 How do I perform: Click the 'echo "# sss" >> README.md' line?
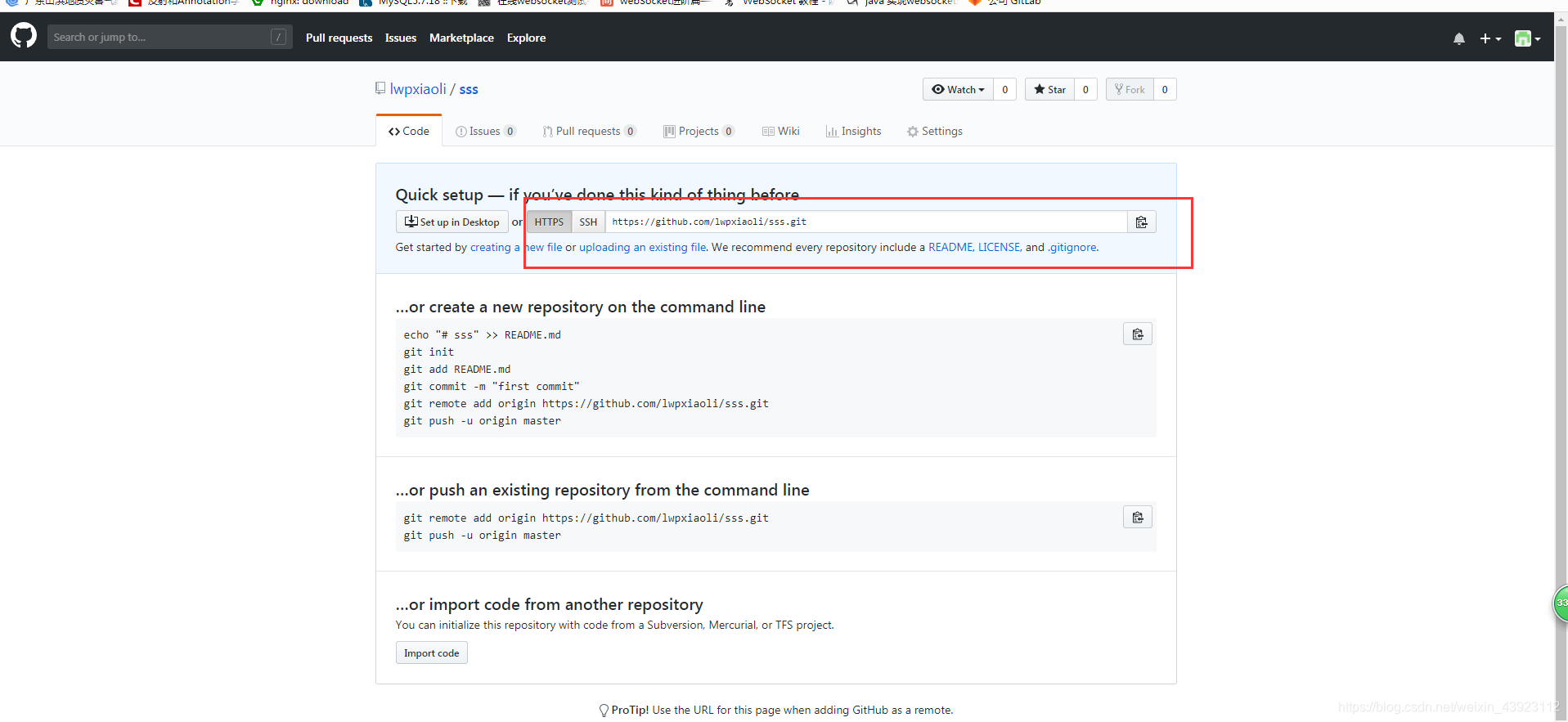coord(482,335)
